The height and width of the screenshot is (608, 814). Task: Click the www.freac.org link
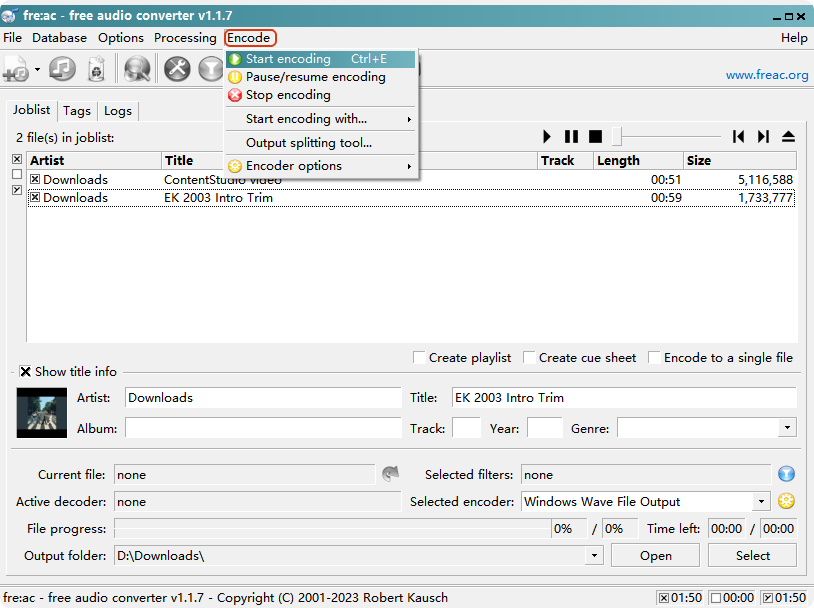click(766, 75)
